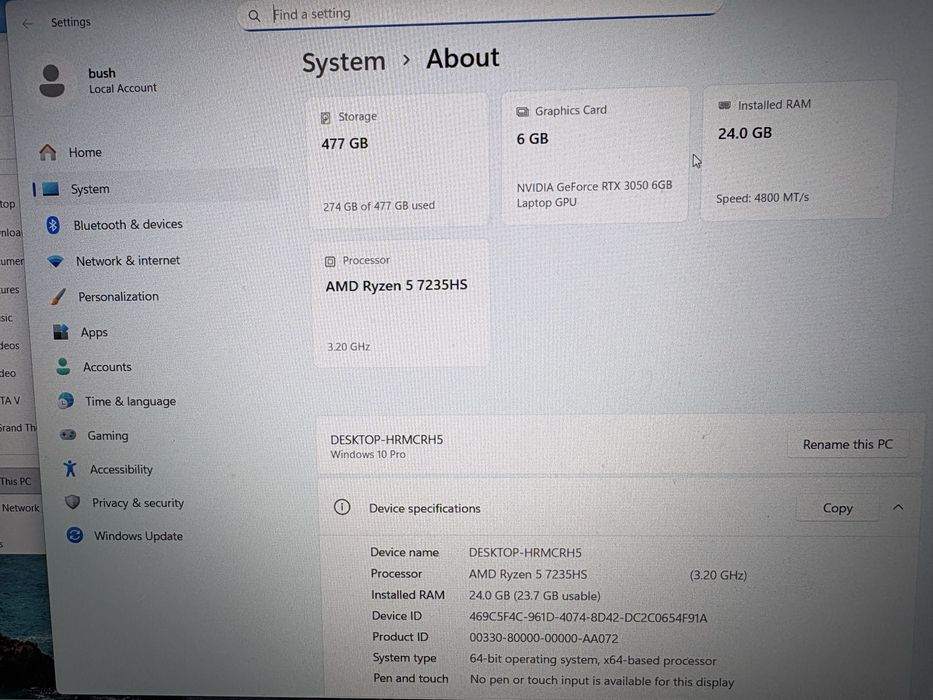933x700 pixels.
Task: Copy the device specifications
Action: [x=838, y=508]
